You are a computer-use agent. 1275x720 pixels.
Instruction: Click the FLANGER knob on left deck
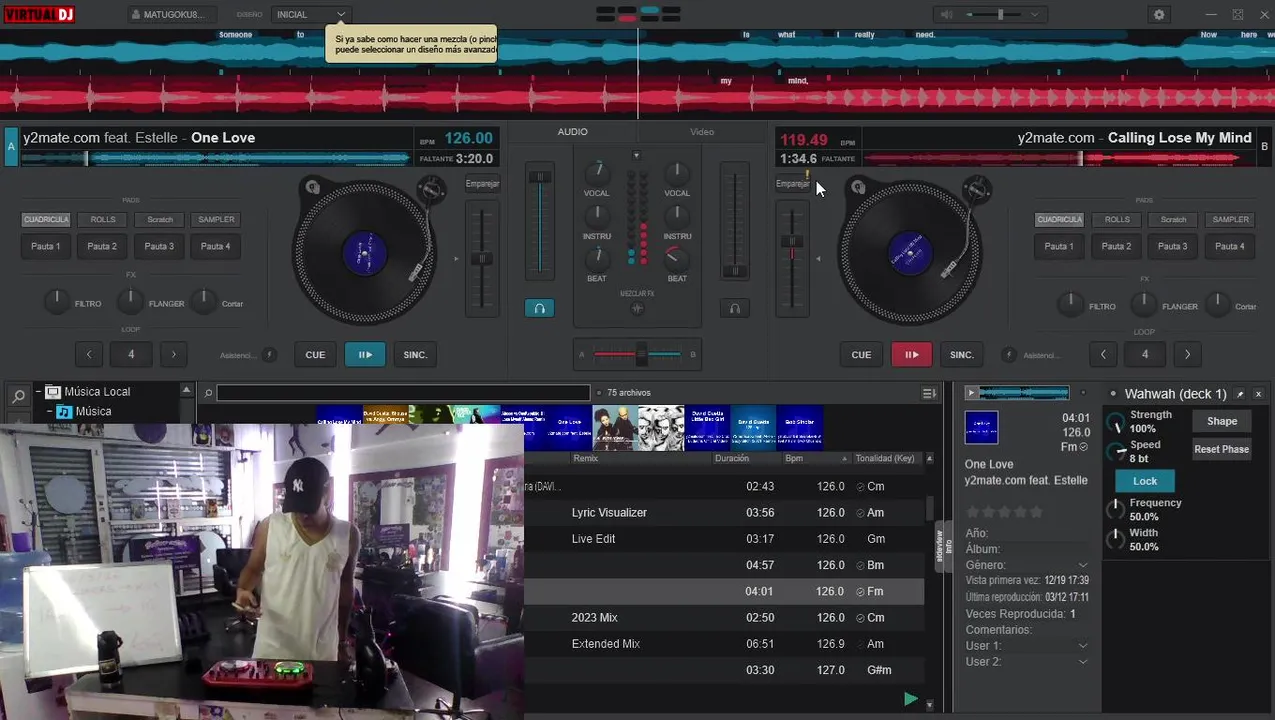(130, 300)
